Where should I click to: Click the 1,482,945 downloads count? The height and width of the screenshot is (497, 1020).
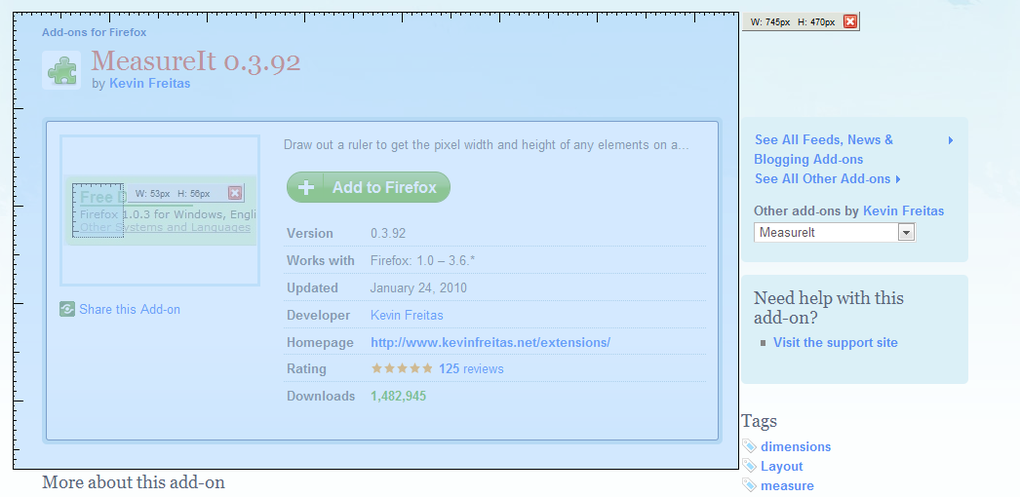tap(398, 396)
